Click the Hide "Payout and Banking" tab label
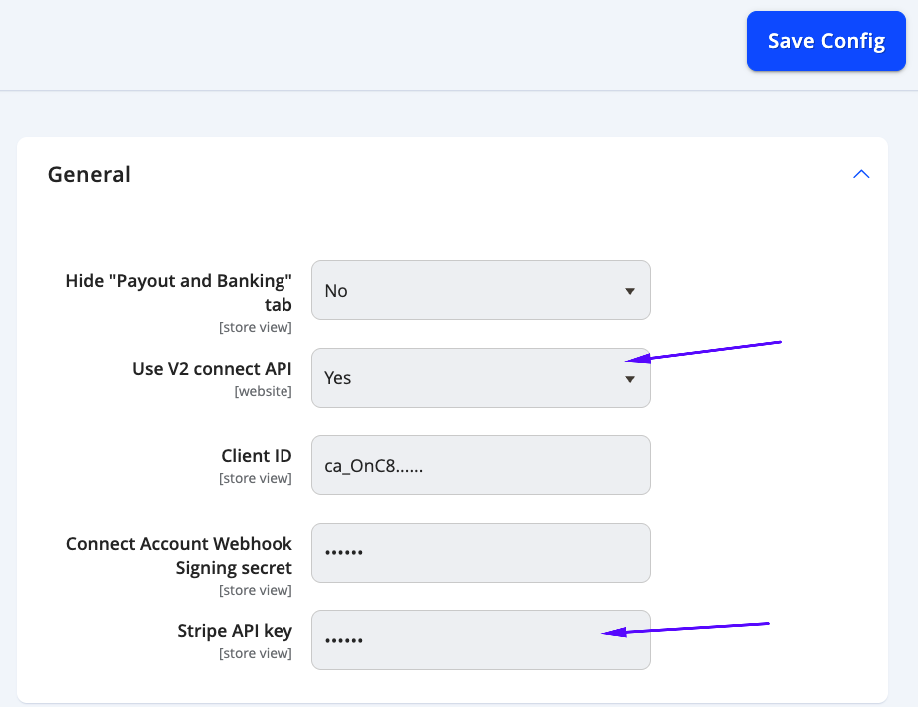 coord(179,293)
